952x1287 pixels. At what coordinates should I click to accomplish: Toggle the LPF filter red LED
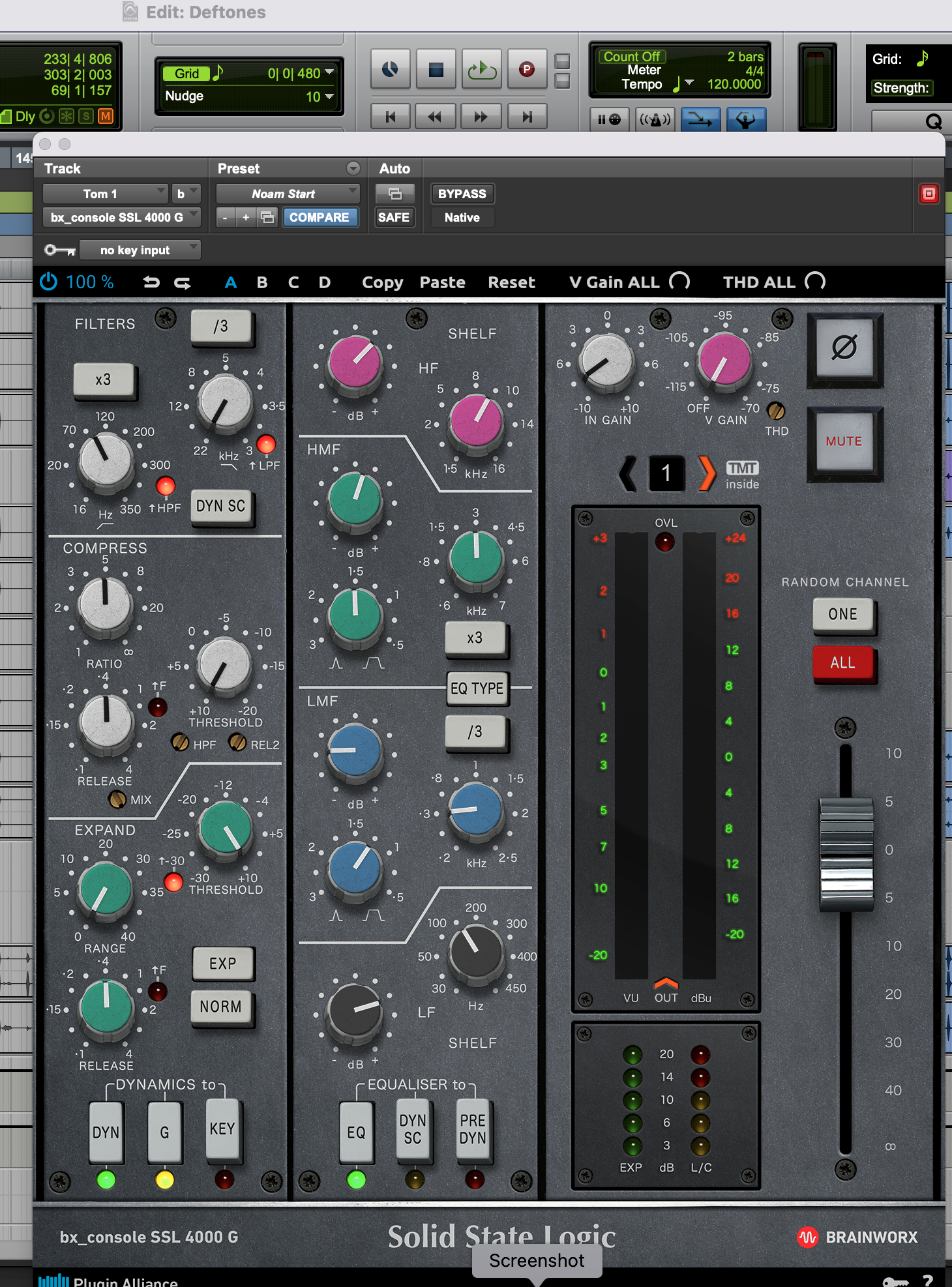(265, 444)
